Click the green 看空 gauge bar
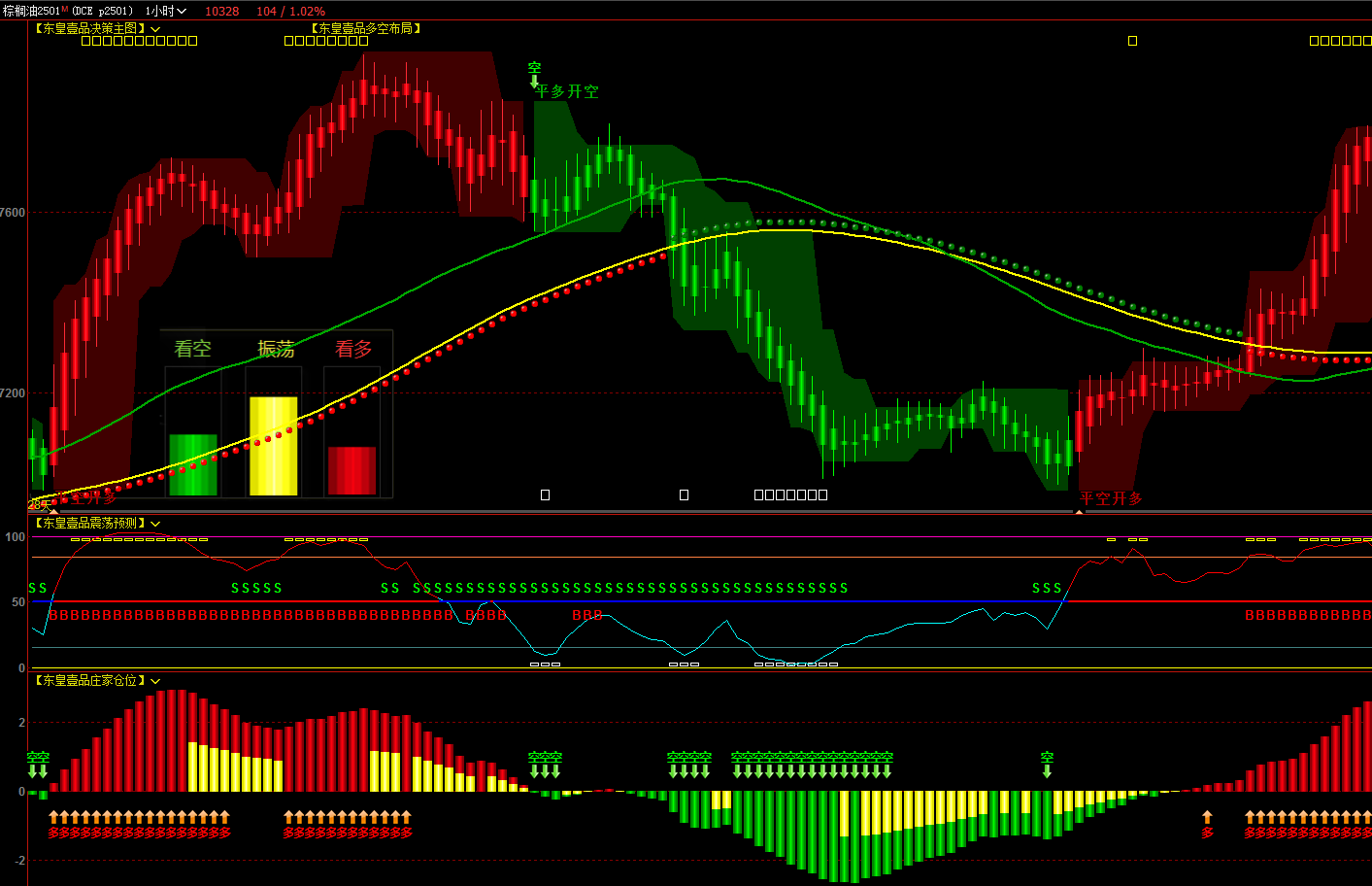Viewport: 1372px width, 886px height. click(193, 464)
